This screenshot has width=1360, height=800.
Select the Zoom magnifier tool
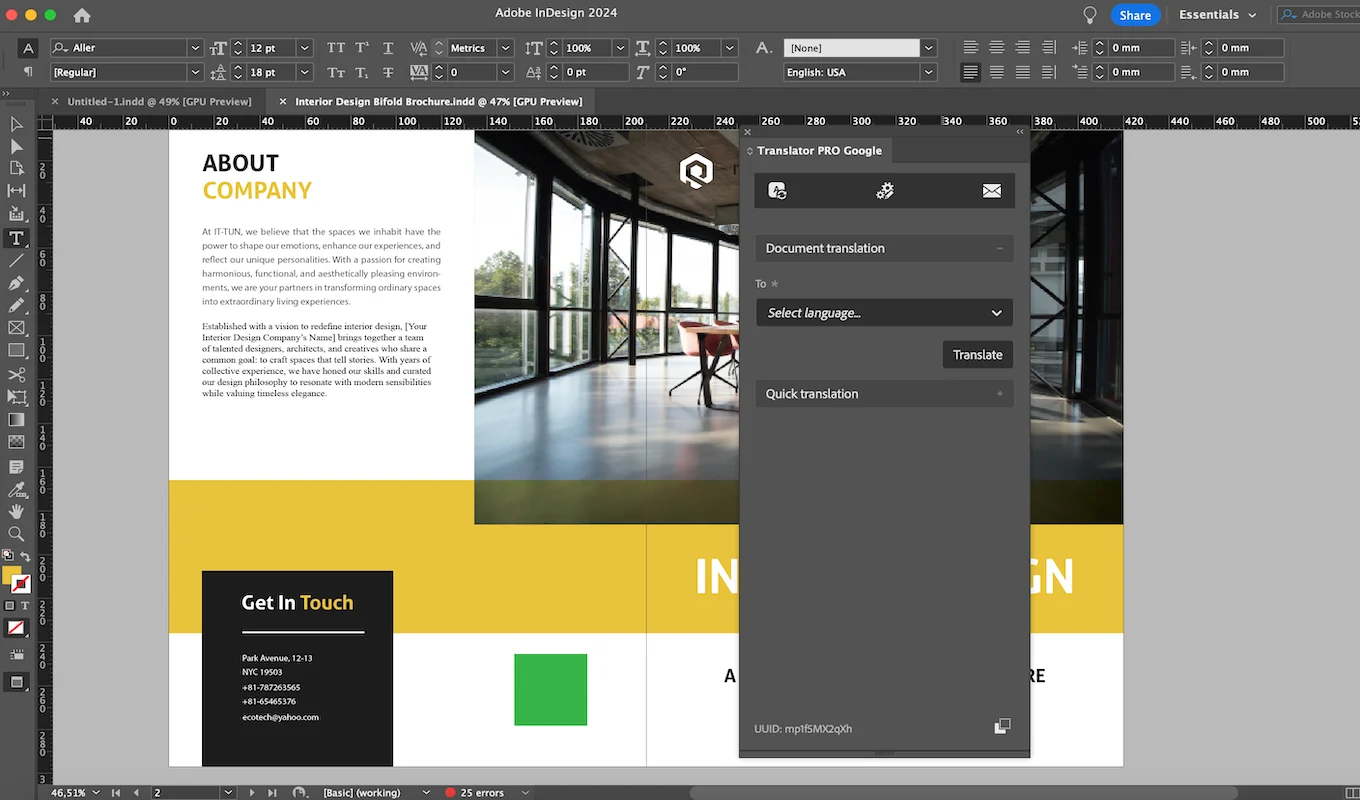[16, 535]
